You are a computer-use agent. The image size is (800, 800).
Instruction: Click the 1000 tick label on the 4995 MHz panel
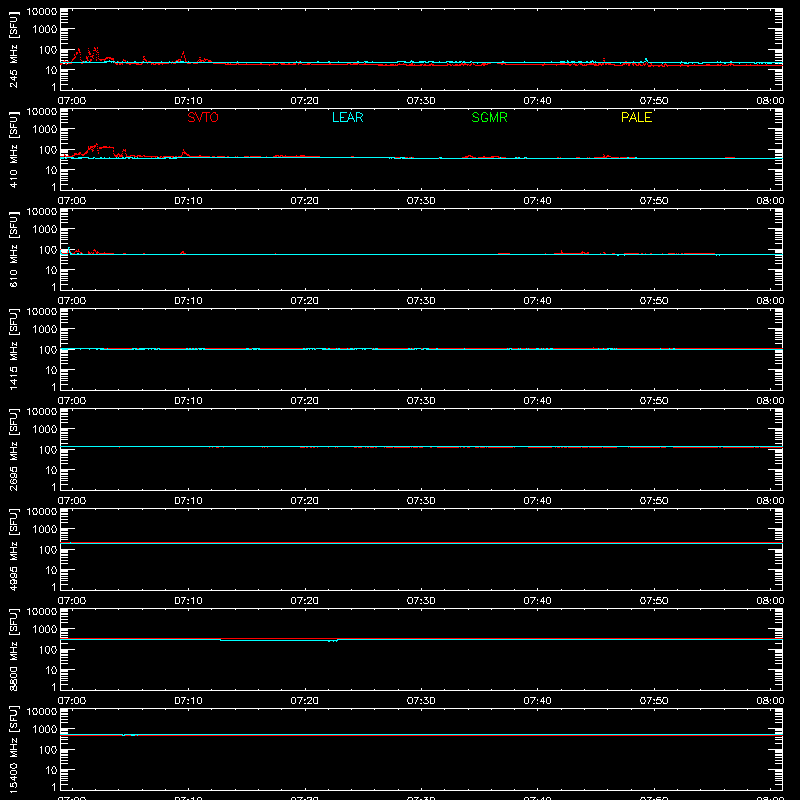[x=45, y=530]
